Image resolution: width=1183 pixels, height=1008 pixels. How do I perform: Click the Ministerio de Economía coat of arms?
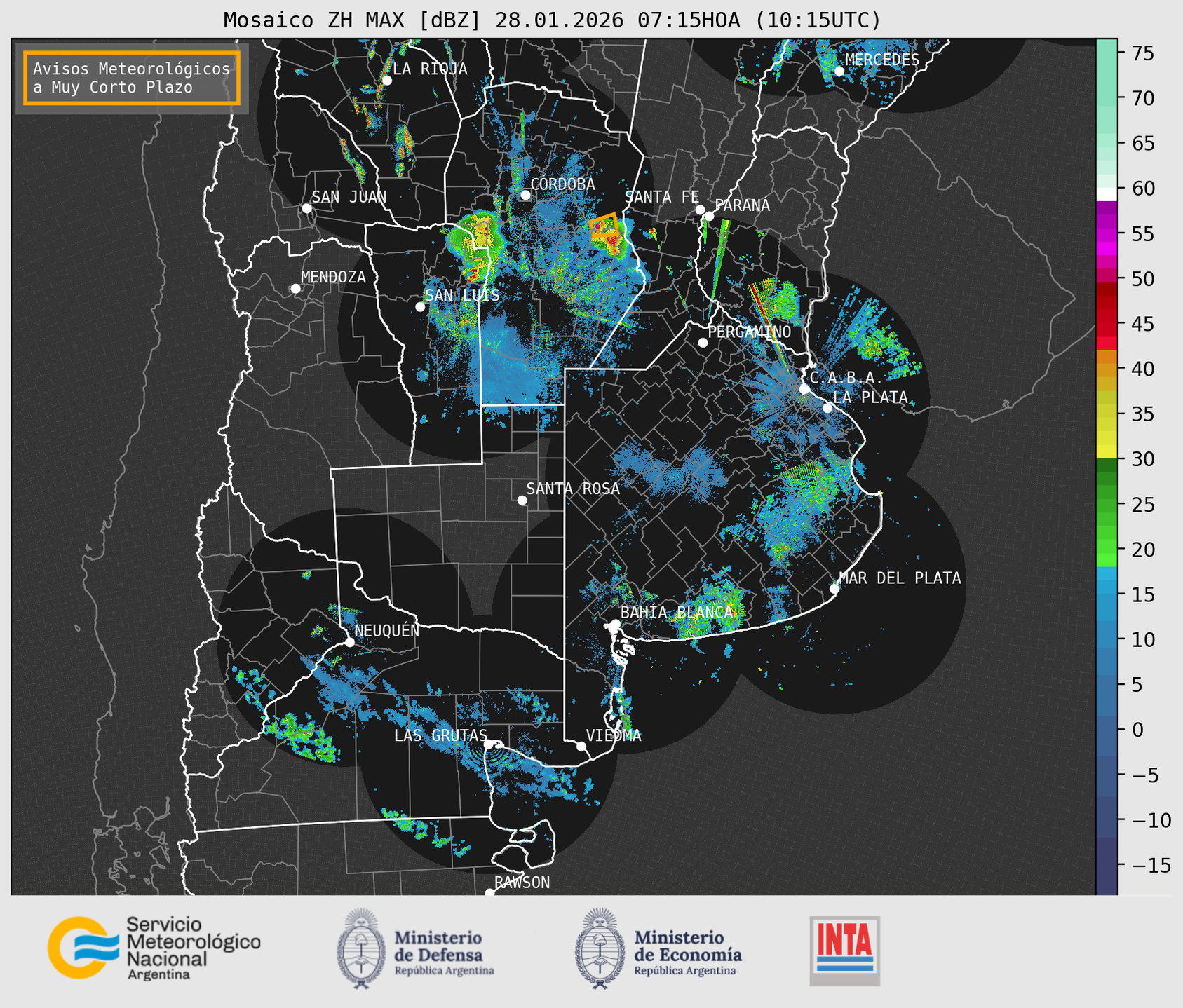[600, 948]
